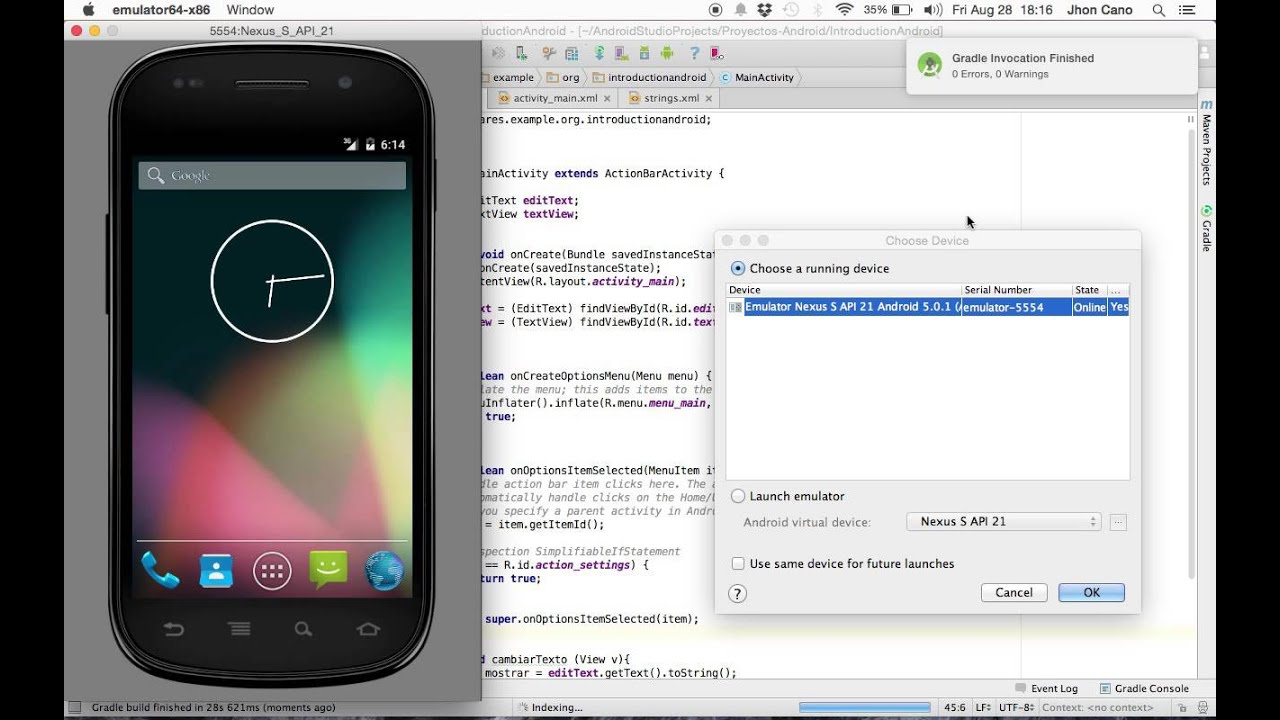Screen dimensions: 1280x720
Task: Click the Gradle Invocation Finished notification
Action: tap(1051, 66)
